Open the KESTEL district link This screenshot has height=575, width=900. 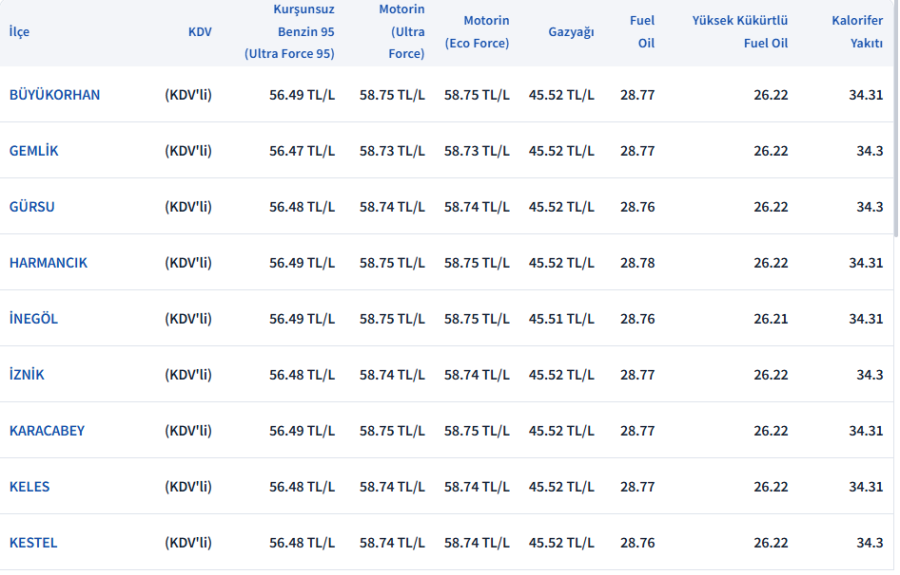coord(33,543)
